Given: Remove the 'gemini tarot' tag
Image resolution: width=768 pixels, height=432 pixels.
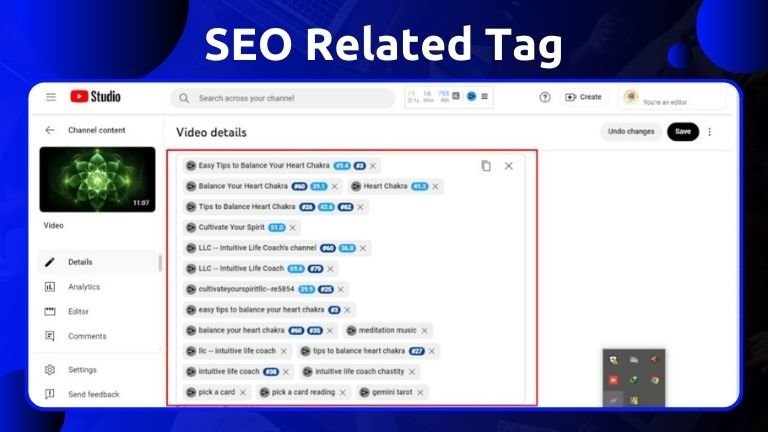Looking at the screenshot, I should (421, 392).
